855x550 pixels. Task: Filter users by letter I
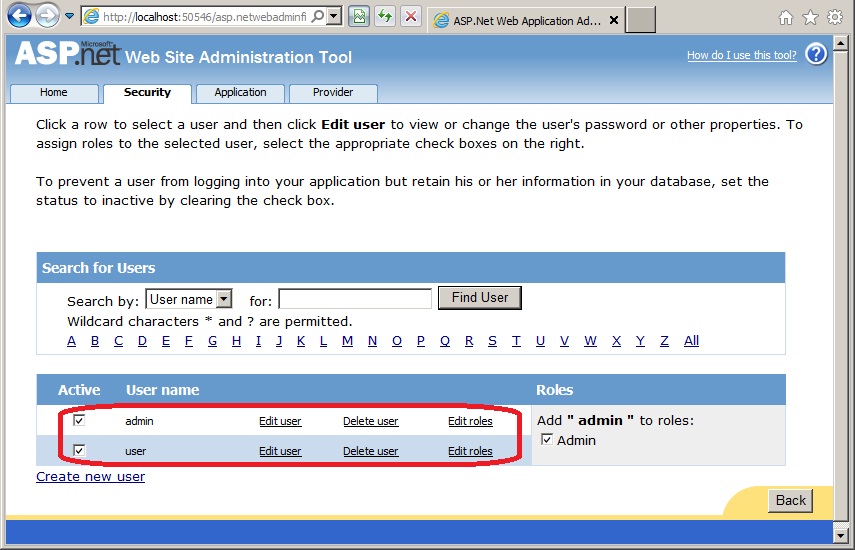pyautogui.click(x=258, y=341)
